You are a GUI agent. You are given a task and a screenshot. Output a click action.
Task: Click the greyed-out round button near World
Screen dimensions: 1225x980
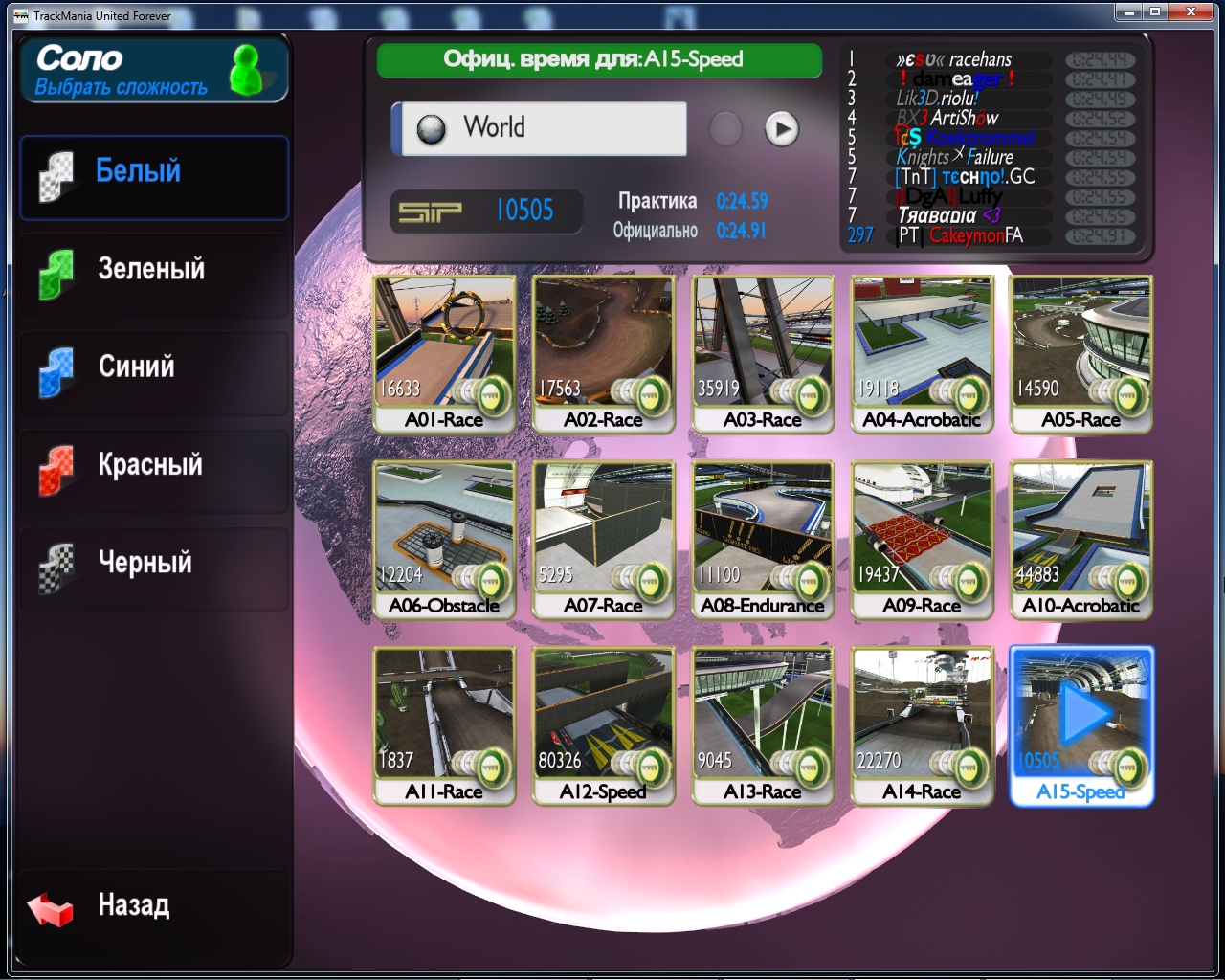point(725,129)
